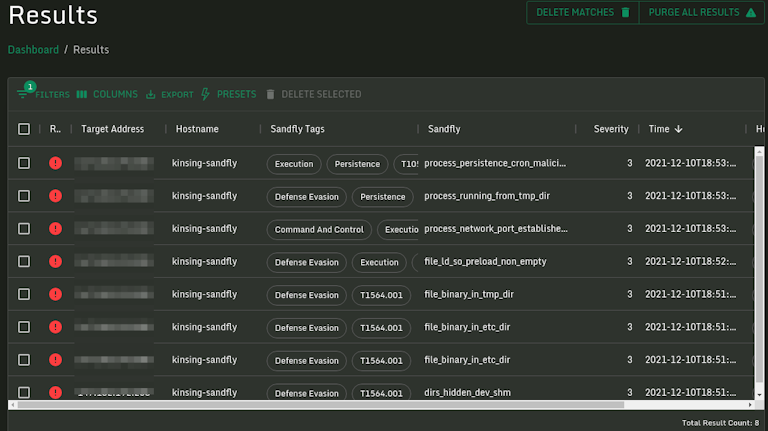Click Defense Evasion tag in dirs_hidden_dev_shm row
768x431 pixels.
307,392
